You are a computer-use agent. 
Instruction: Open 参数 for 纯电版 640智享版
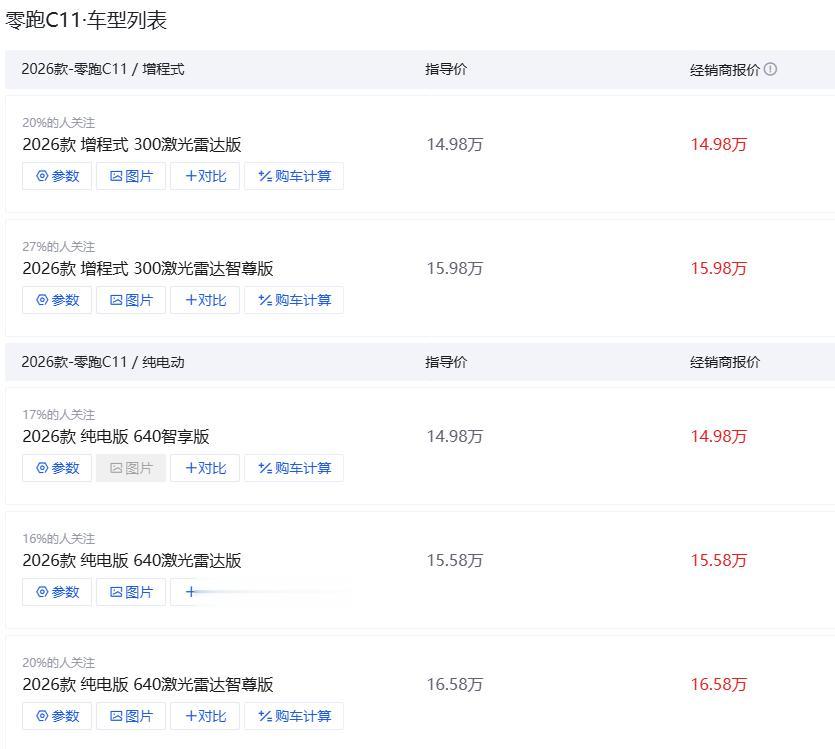tap(57, 468)
